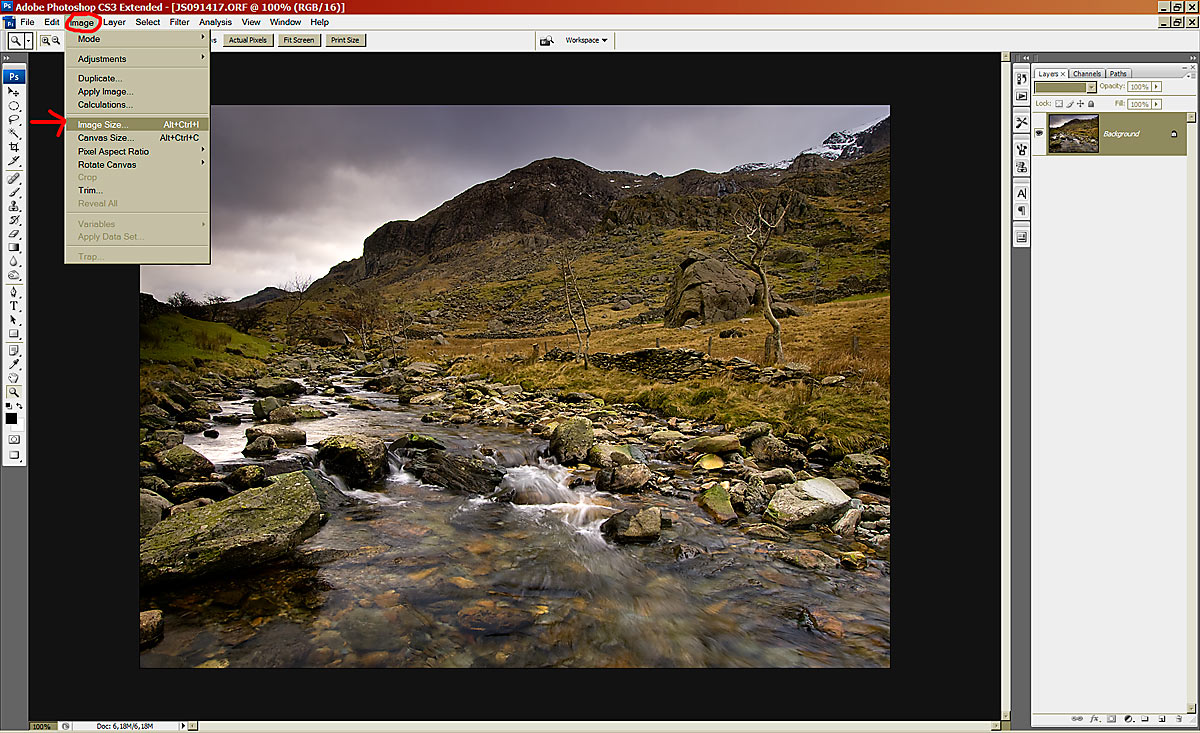Create new adjustment layer icon
The height and width of the screenshot is (733, 1200).
click(x=1128, y=718)
